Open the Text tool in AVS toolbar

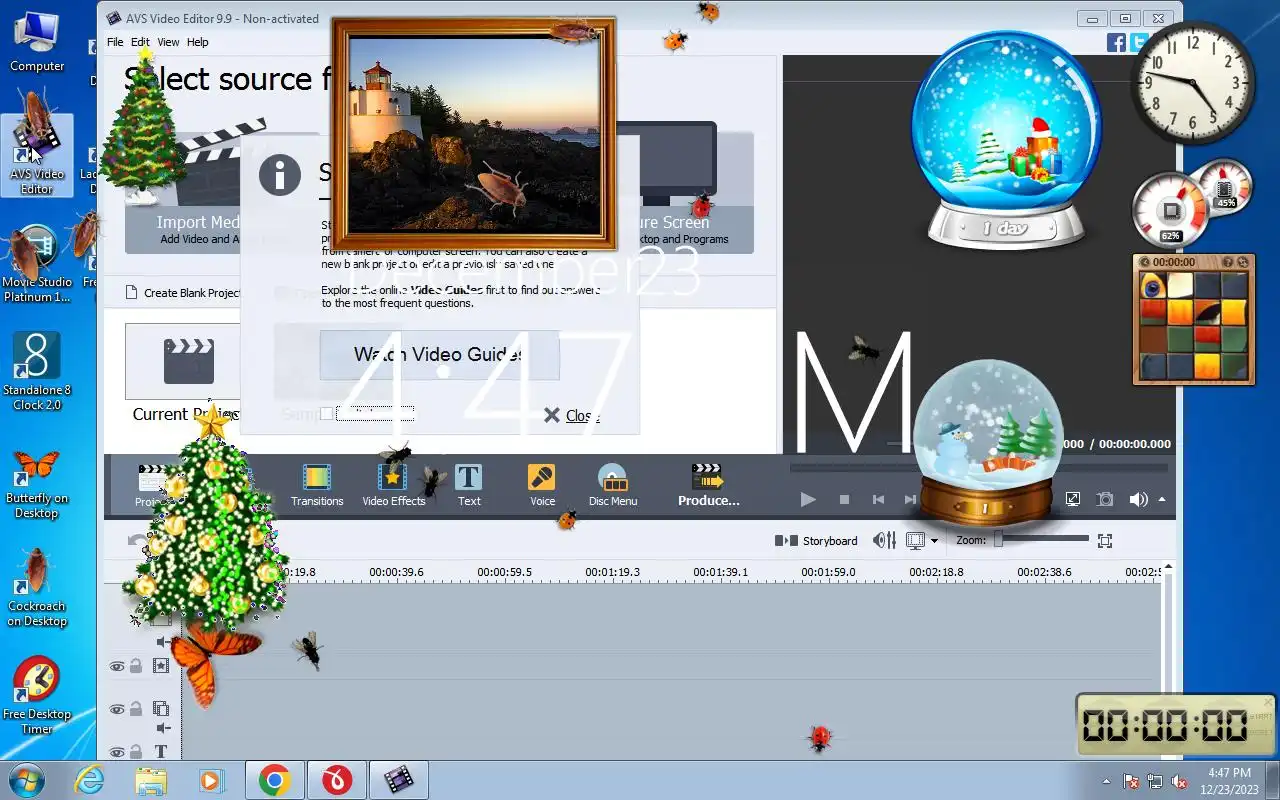(x=469, y=485)
